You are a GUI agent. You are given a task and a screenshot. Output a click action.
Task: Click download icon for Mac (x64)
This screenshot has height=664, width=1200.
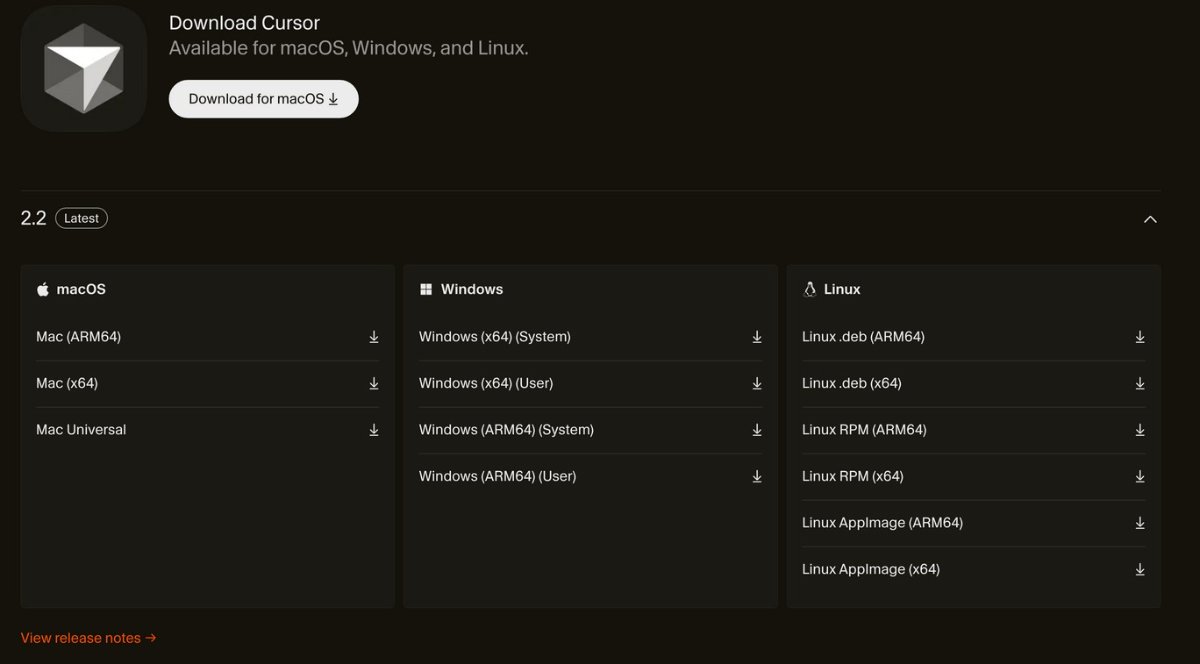(374, 383)
